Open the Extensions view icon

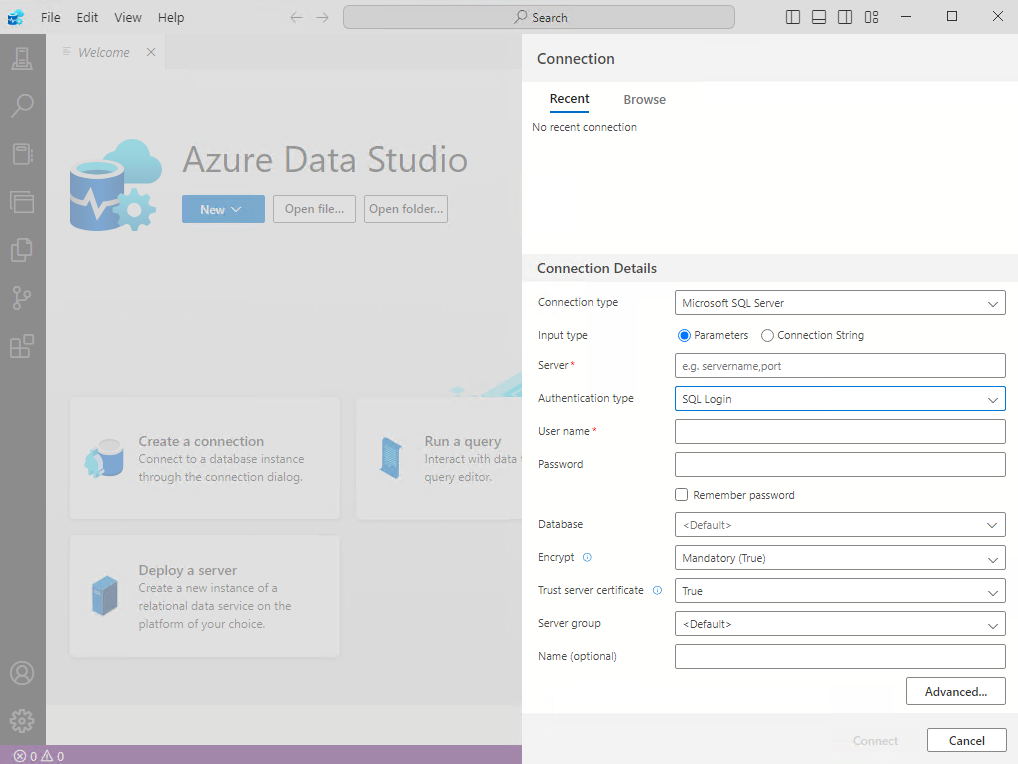[x=22, y=346]
